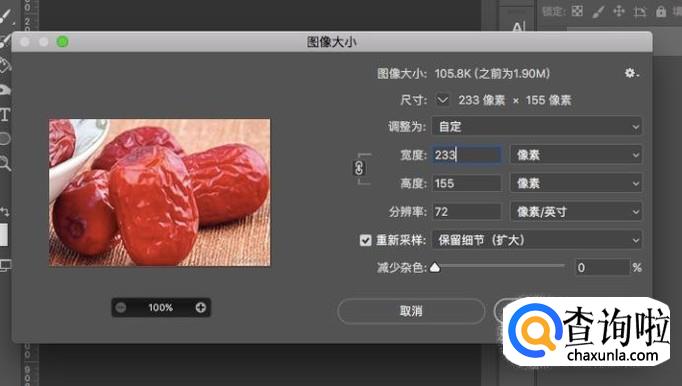This screenshot has height=386, width=682.
Task: Toggle the constrain proportions chain link icon
Action: [x=359, y=168]
